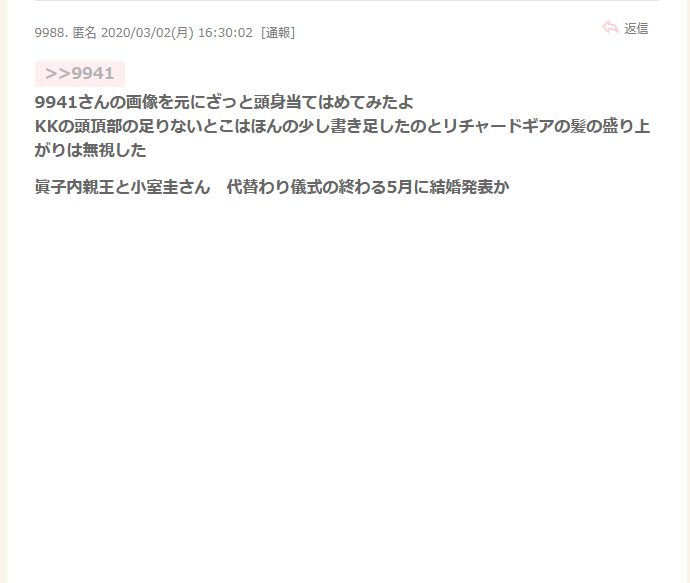Click comment number 9988.
Viewport: 690px width, 583px height.
point(51,33)
